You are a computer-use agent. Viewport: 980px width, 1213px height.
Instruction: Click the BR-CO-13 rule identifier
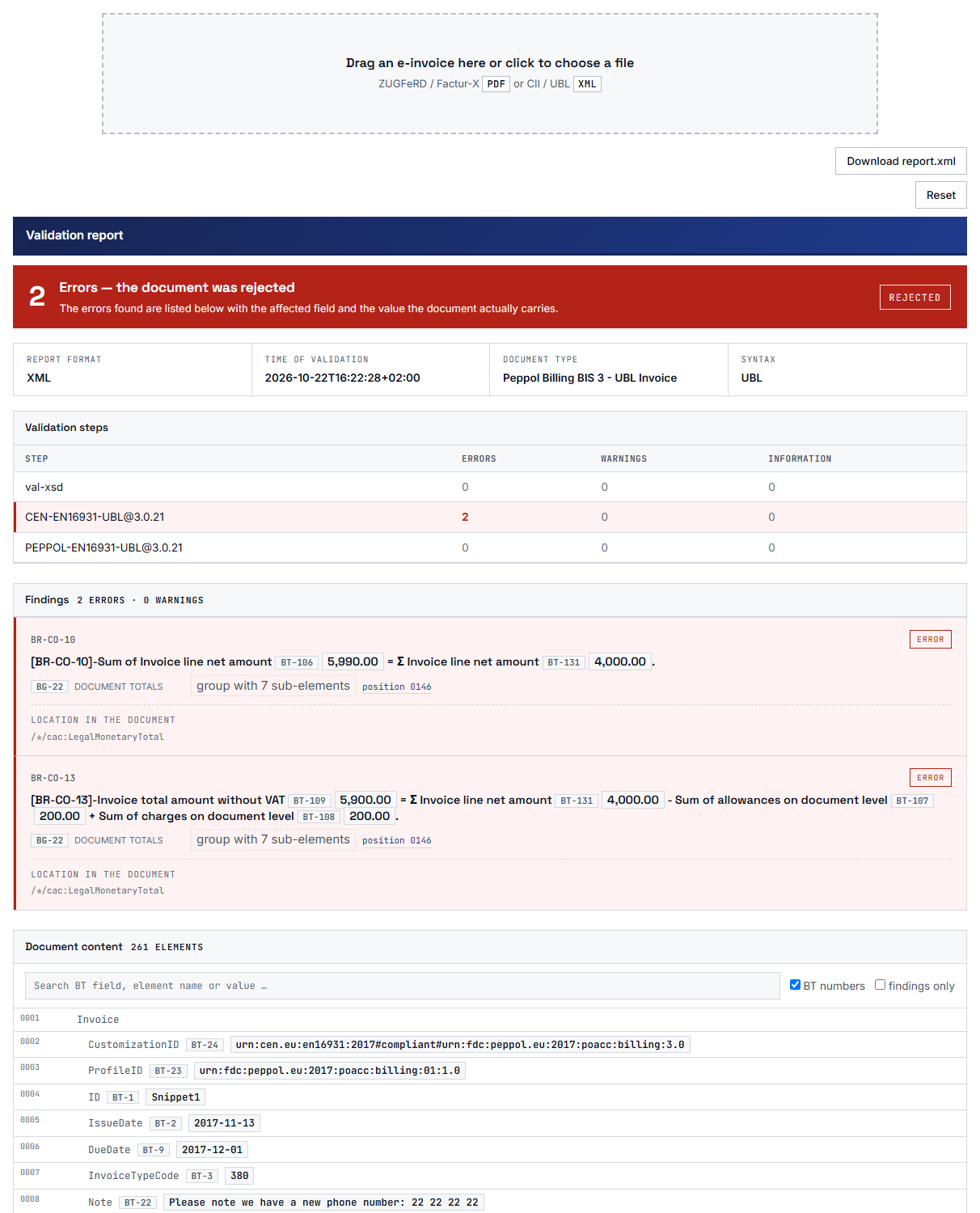pyautogui.click(x=53, y=778)
